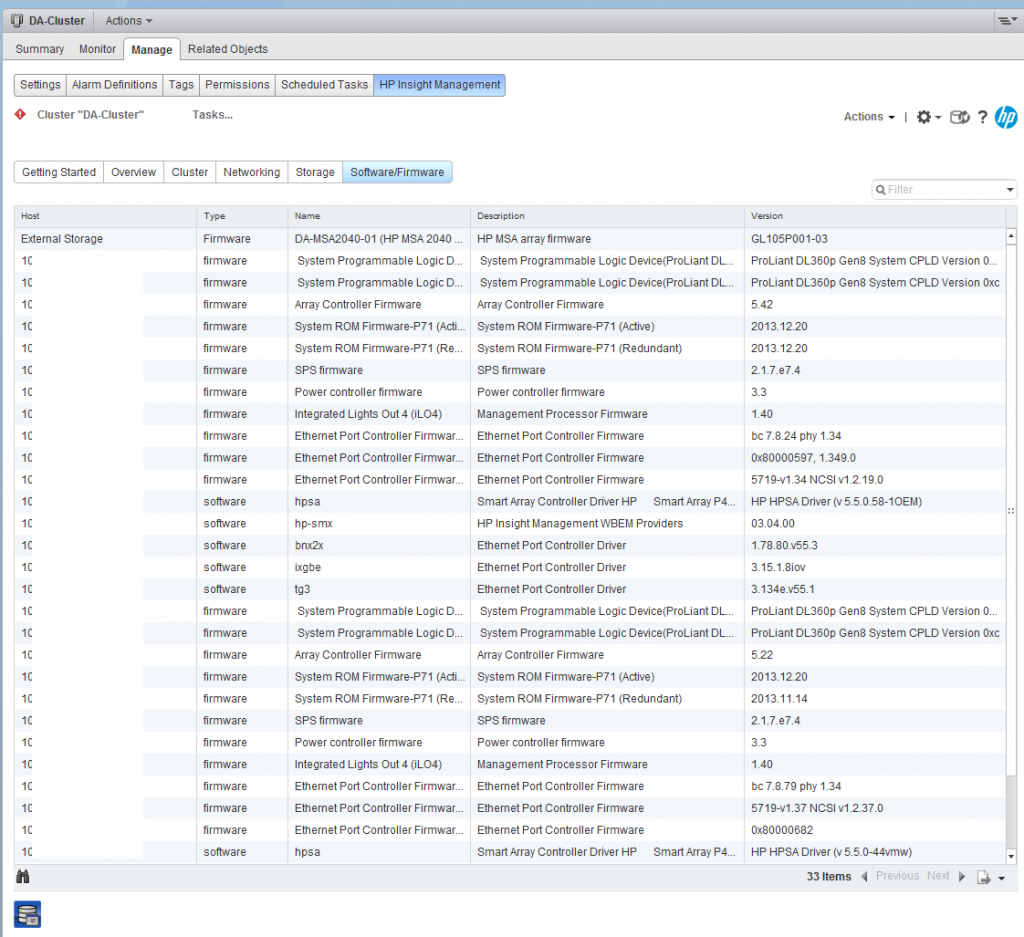The width and height of the screenshot is (1024, 937).
Task: Click the HP logo icon
Action: pos(1006,117)
